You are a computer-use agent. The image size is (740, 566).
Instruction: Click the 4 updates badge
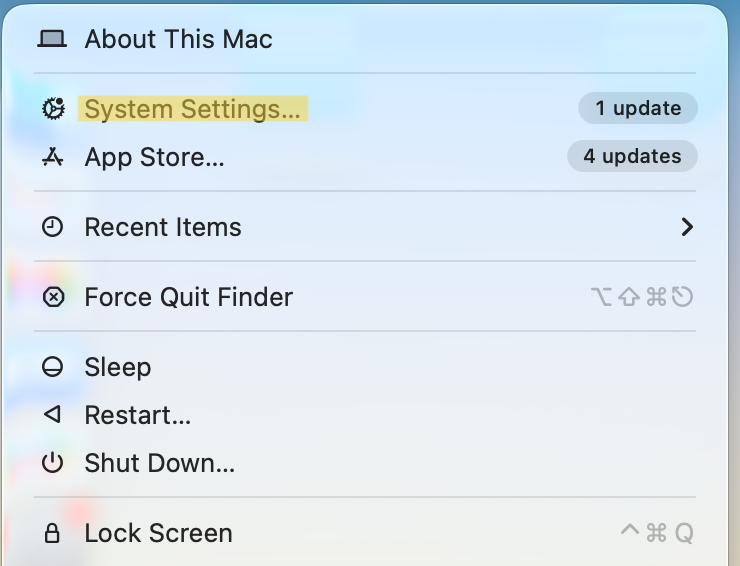coord(632,156)
